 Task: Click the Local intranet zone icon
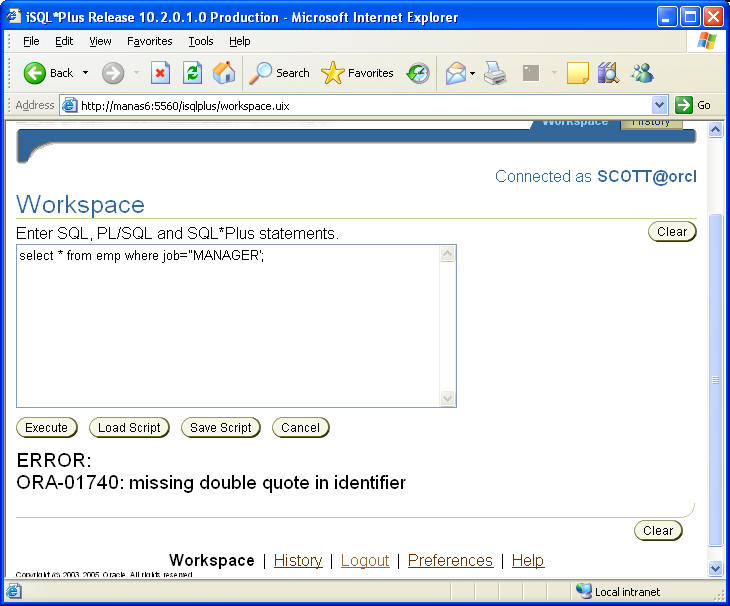[583, 592]
